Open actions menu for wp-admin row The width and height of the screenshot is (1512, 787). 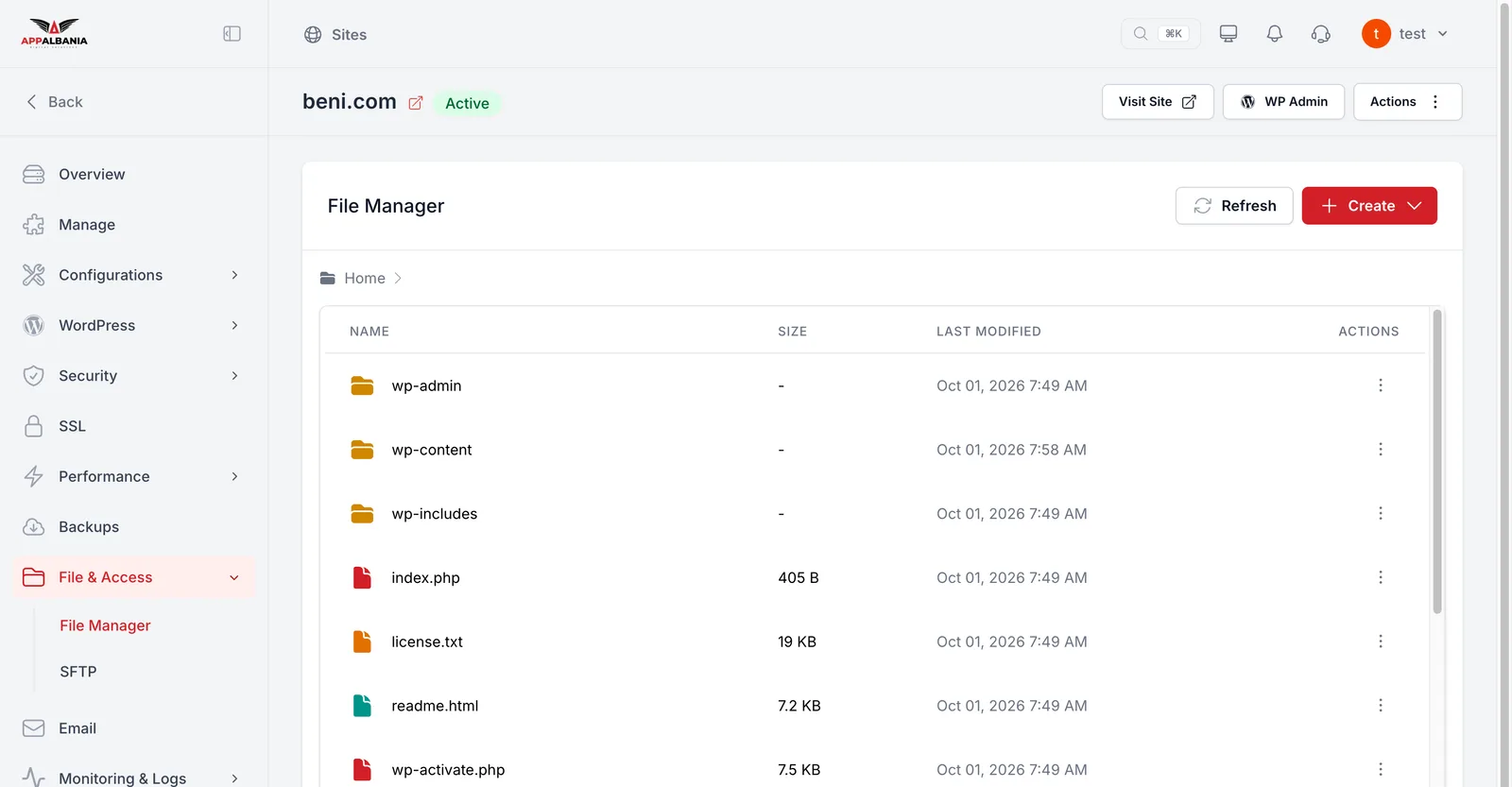1381,385
